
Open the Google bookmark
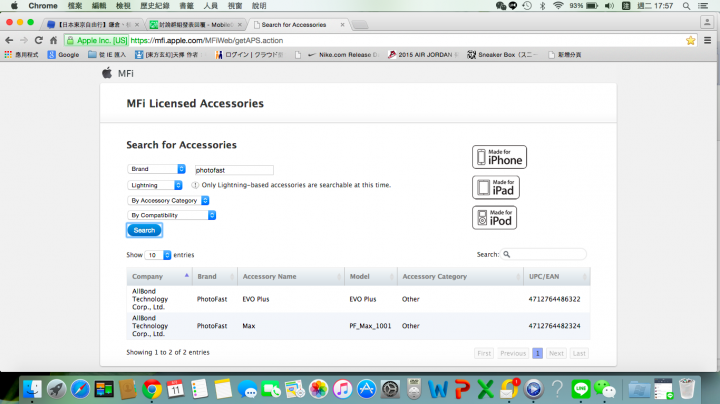[x=63, y=55]
